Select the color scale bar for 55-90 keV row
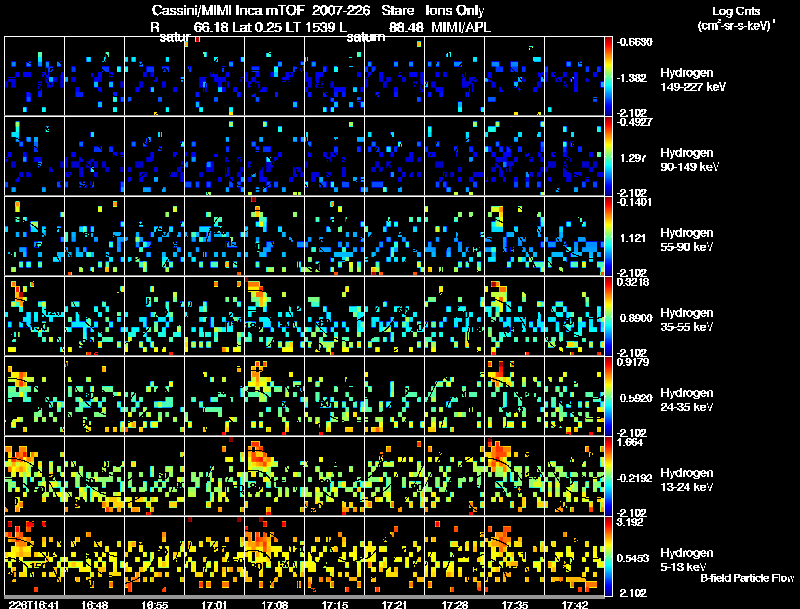This screenshot has height=609, width=800. pyautogui.click(x=608, y=236)
